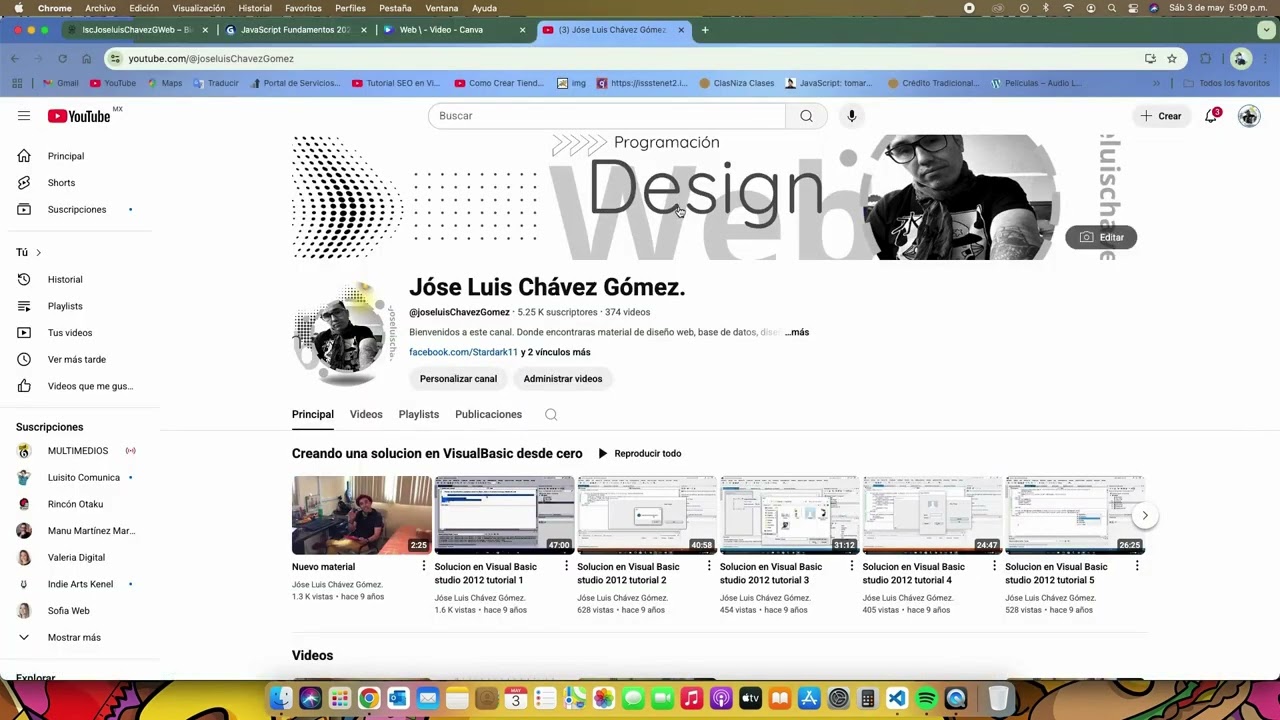Open the Maps bookmark

click(164, 84)
